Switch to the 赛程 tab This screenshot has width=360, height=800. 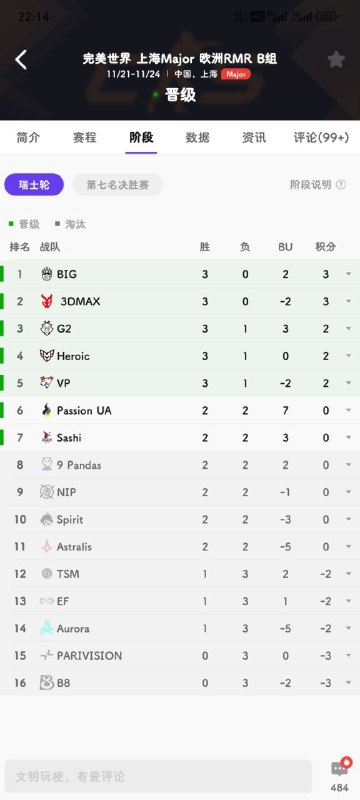pos(85,137)
